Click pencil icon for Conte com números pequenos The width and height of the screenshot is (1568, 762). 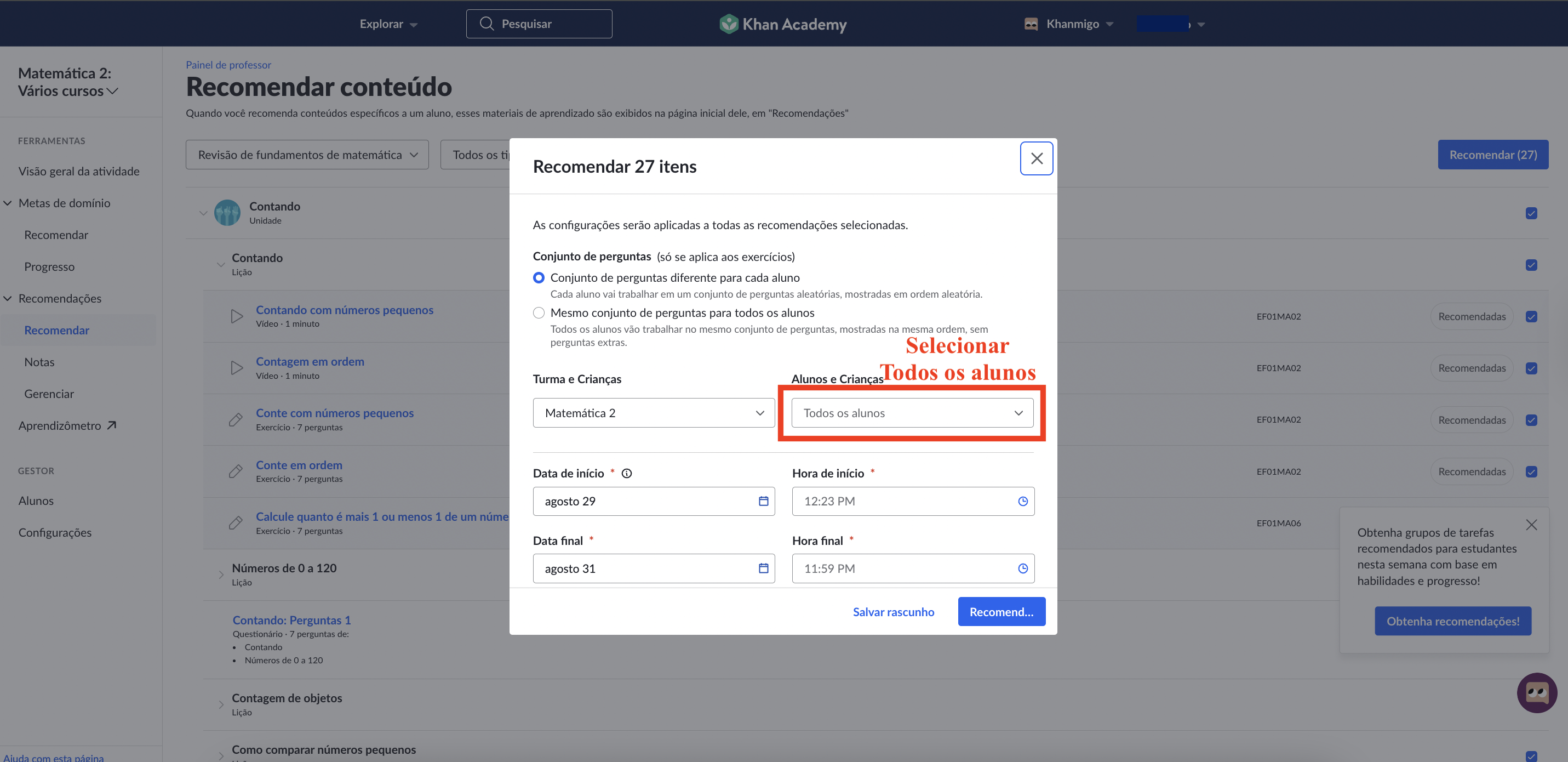tap(236, 420)
